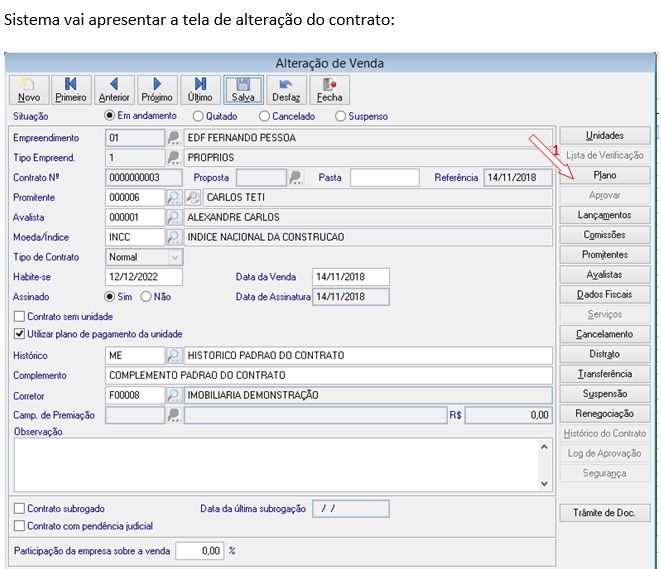Open the Tipo de Contrato dropdown

pos(175,257)
